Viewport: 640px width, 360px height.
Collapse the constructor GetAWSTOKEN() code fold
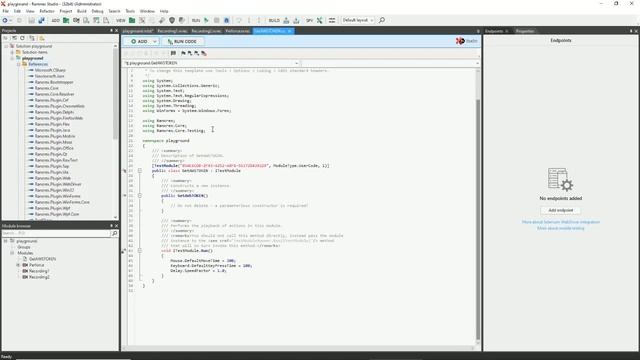(x=140, y=196)
